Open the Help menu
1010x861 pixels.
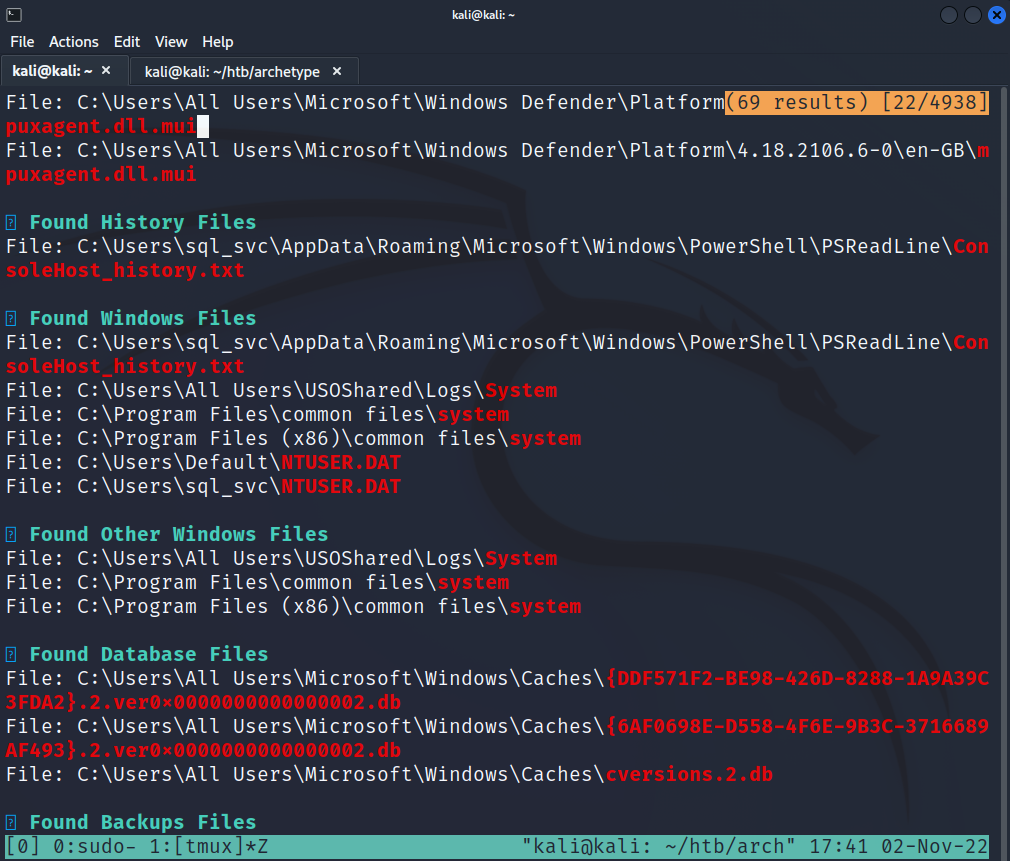(217, 42)
